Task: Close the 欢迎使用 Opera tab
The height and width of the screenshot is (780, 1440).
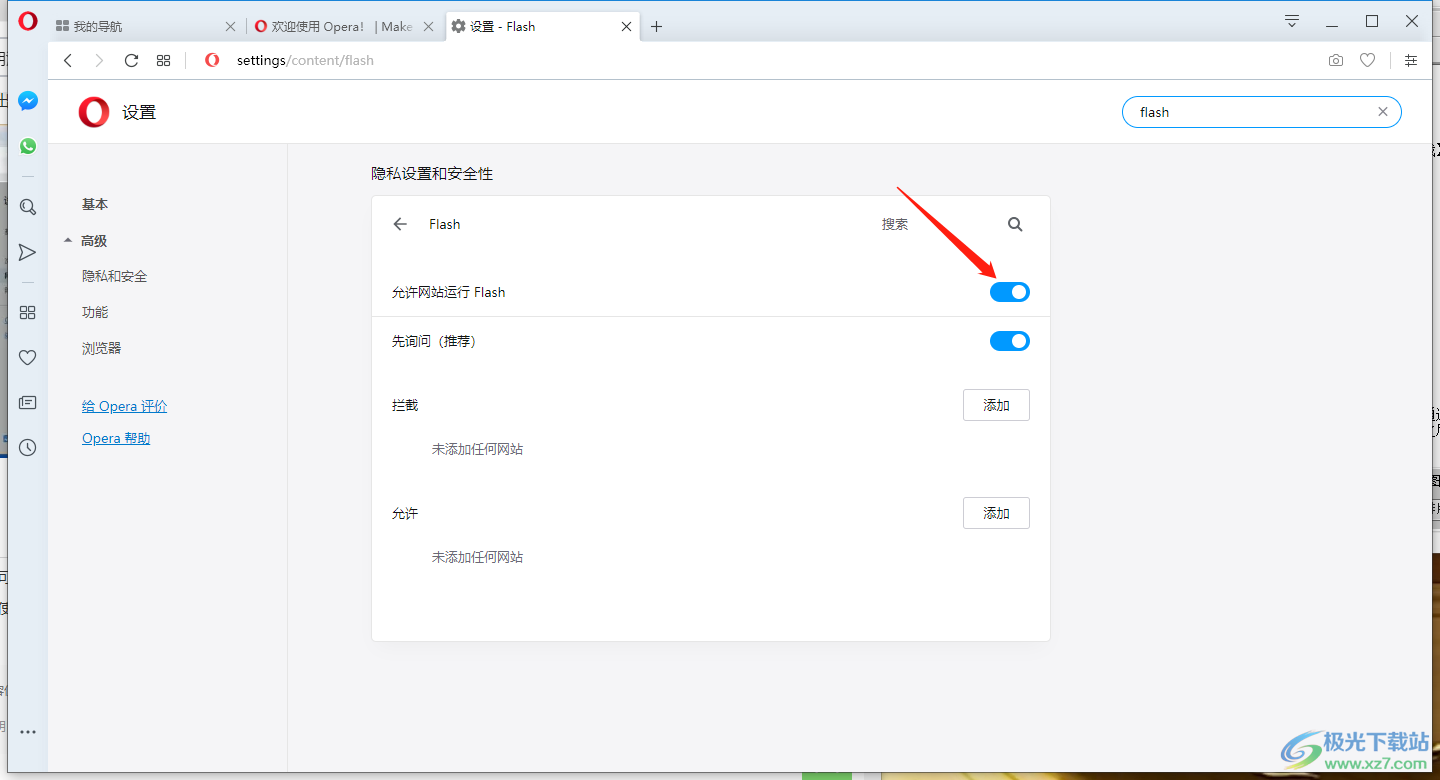Action: pyautogui.click(x=429, y=27)
